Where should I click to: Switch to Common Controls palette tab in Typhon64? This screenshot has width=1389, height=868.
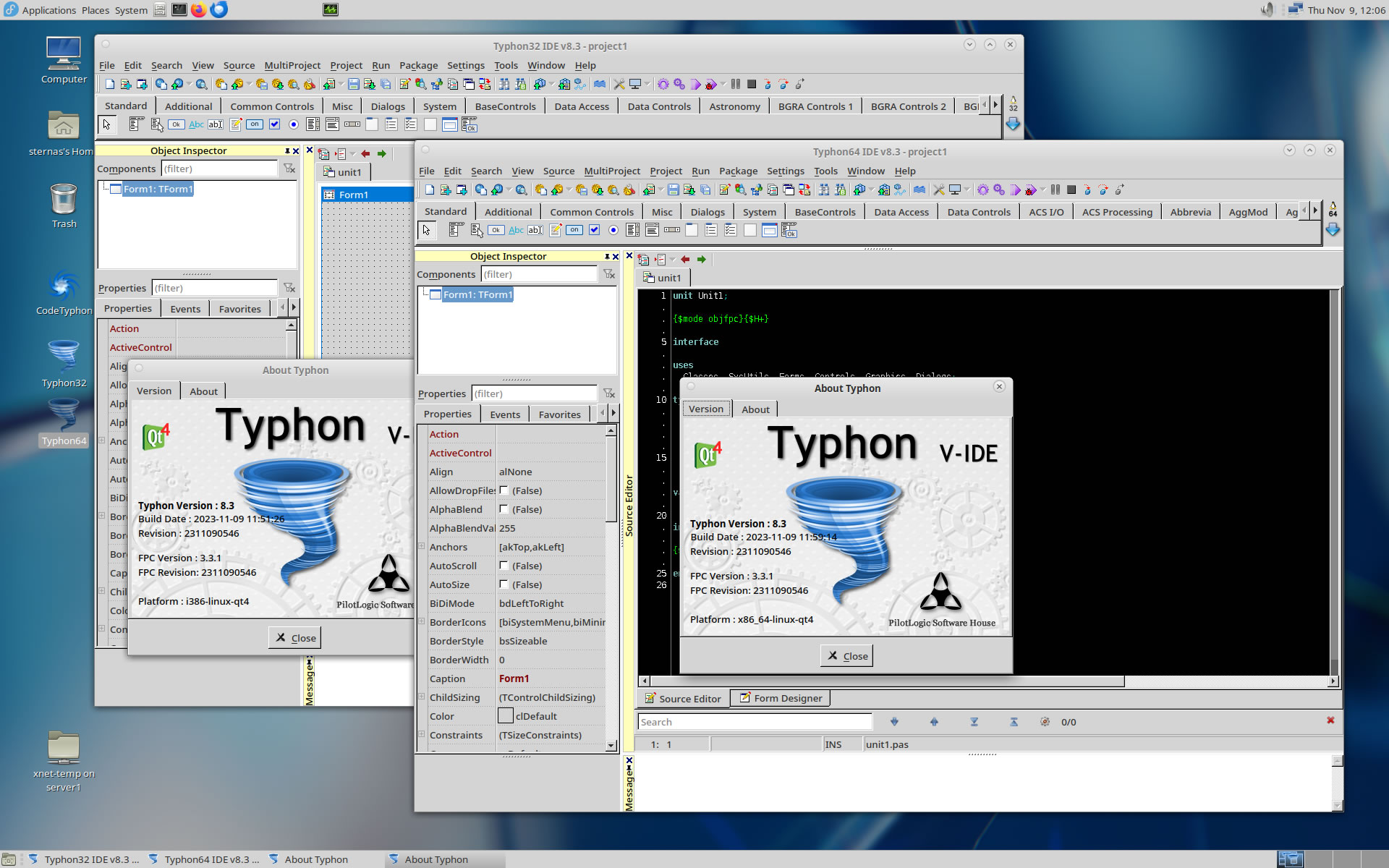[591, 212]
